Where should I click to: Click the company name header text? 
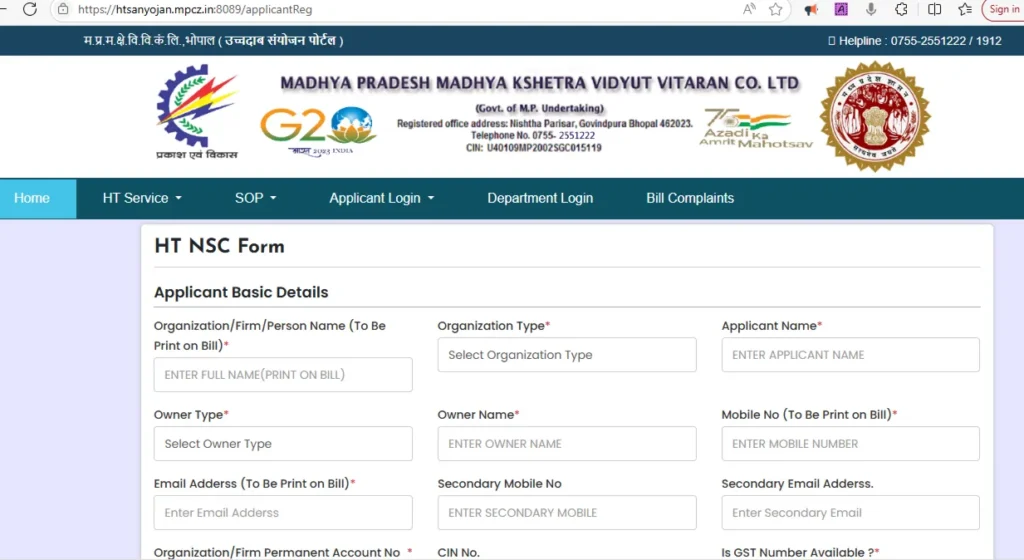(x=539, y=84)
